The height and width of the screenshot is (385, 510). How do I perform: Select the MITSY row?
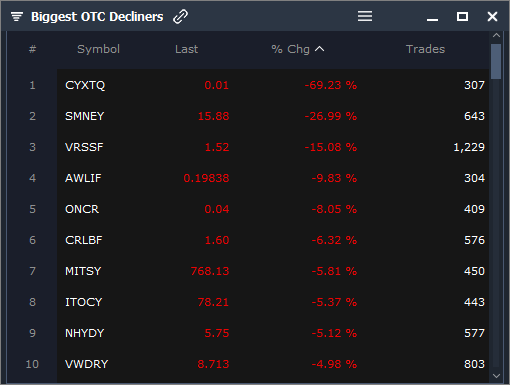(x=273, y=271)
